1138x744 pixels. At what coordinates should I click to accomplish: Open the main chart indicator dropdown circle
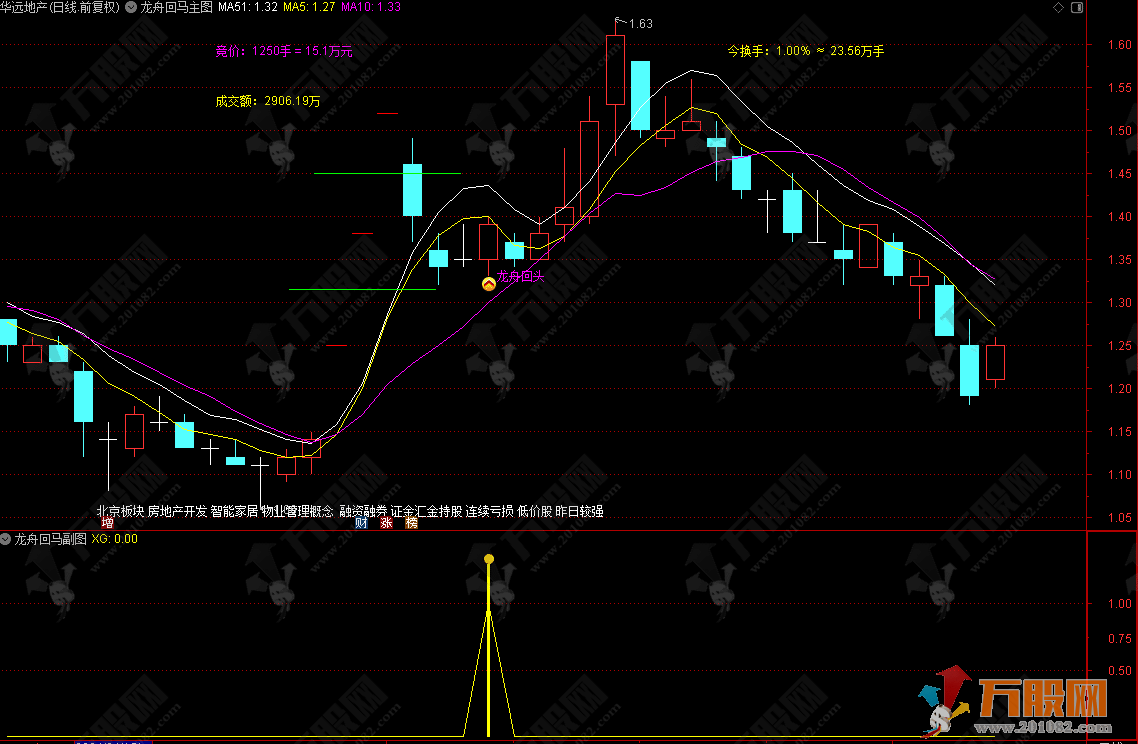click(x=131, y=7)
